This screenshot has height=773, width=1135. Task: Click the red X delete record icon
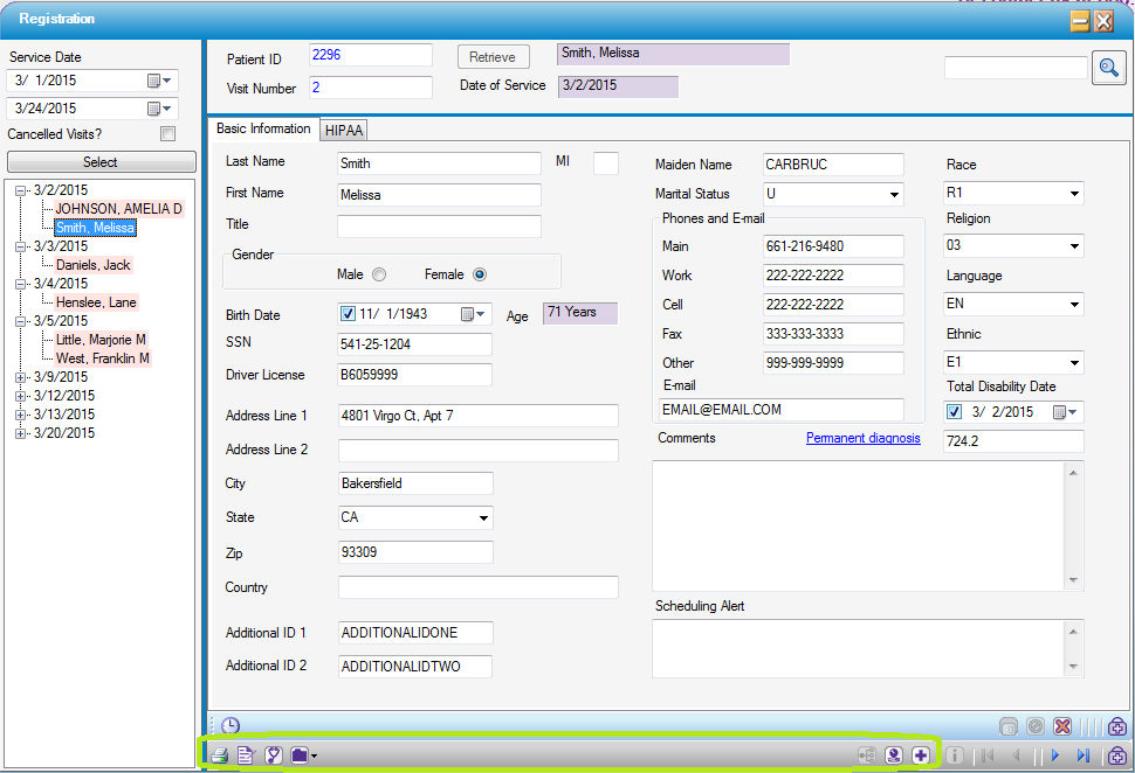[1061, 725]
